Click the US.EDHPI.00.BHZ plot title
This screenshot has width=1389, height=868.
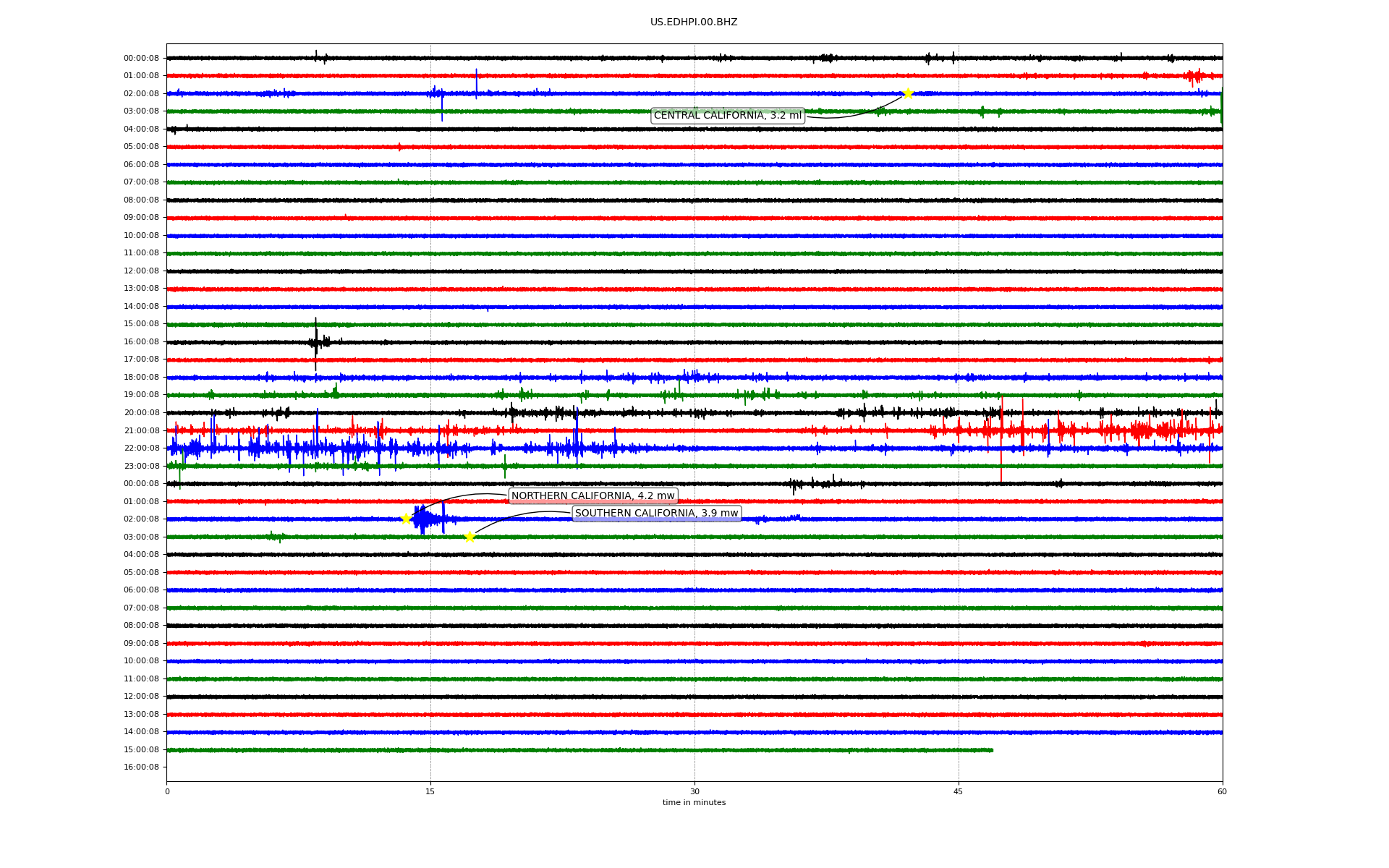tap(693, 22)
